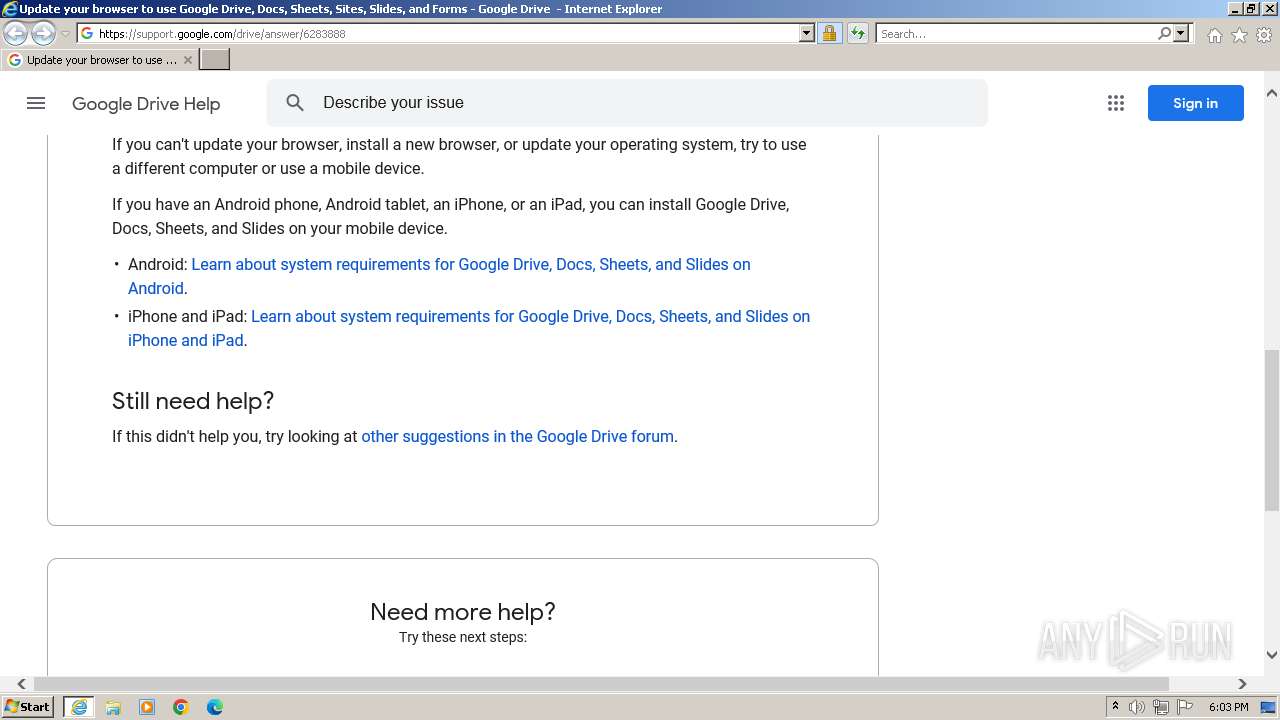Open Internet Explorer taskbar icon
The height and width of the screenshot is (720, 1280).
79,707
